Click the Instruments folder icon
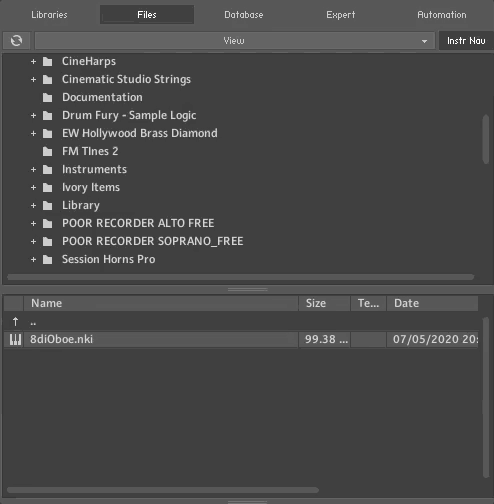 click(x=48, y=170)
